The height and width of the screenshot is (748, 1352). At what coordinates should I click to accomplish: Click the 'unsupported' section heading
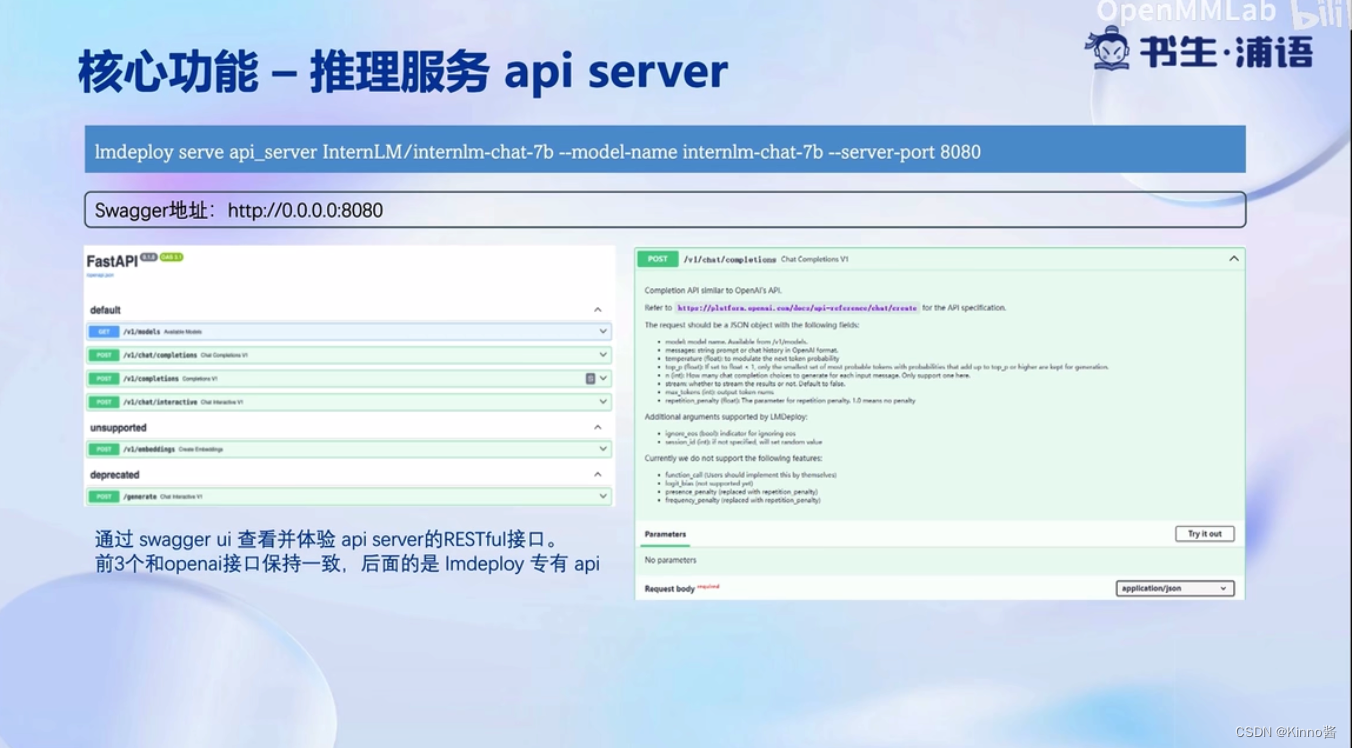pos(118,428)
